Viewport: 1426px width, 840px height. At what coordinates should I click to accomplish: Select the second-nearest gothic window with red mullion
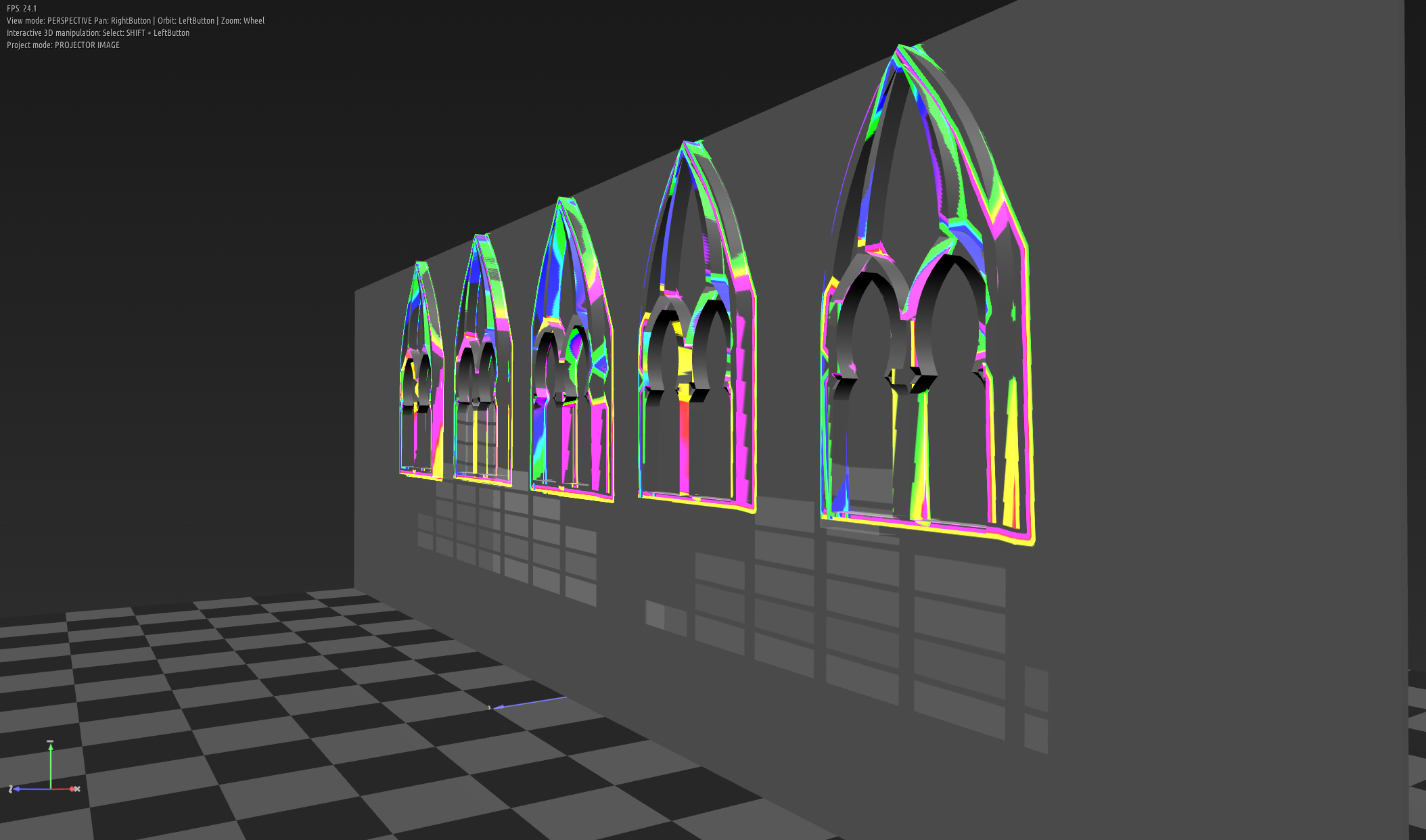[697, 327]
